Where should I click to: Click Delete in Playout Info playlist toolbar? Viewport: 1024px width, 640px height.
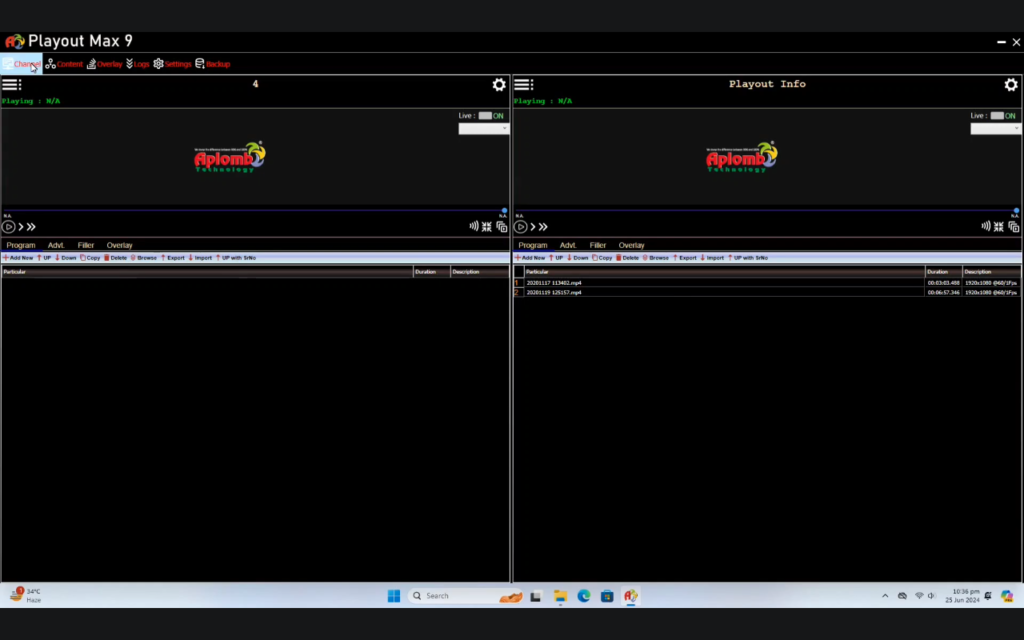627,258
